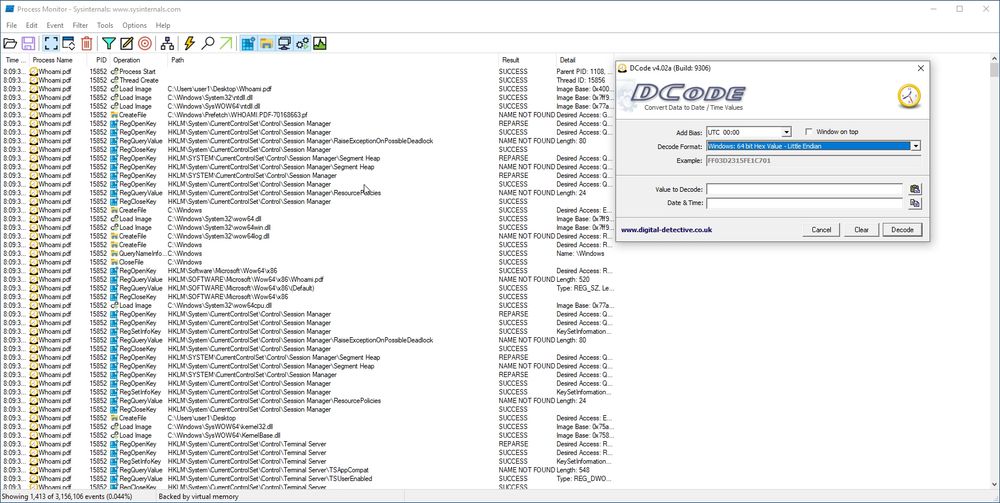This screenshot has width=1000, height=503.
Task: Open the Edit menu
Action: click(x=31, y=26)
